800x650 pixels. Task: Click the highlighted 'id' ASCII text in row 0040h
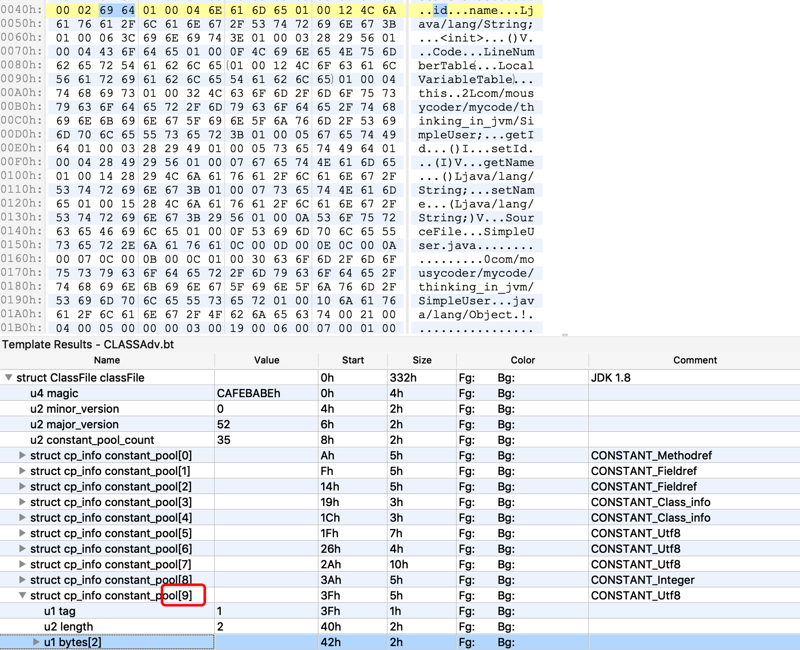point(440,10)
